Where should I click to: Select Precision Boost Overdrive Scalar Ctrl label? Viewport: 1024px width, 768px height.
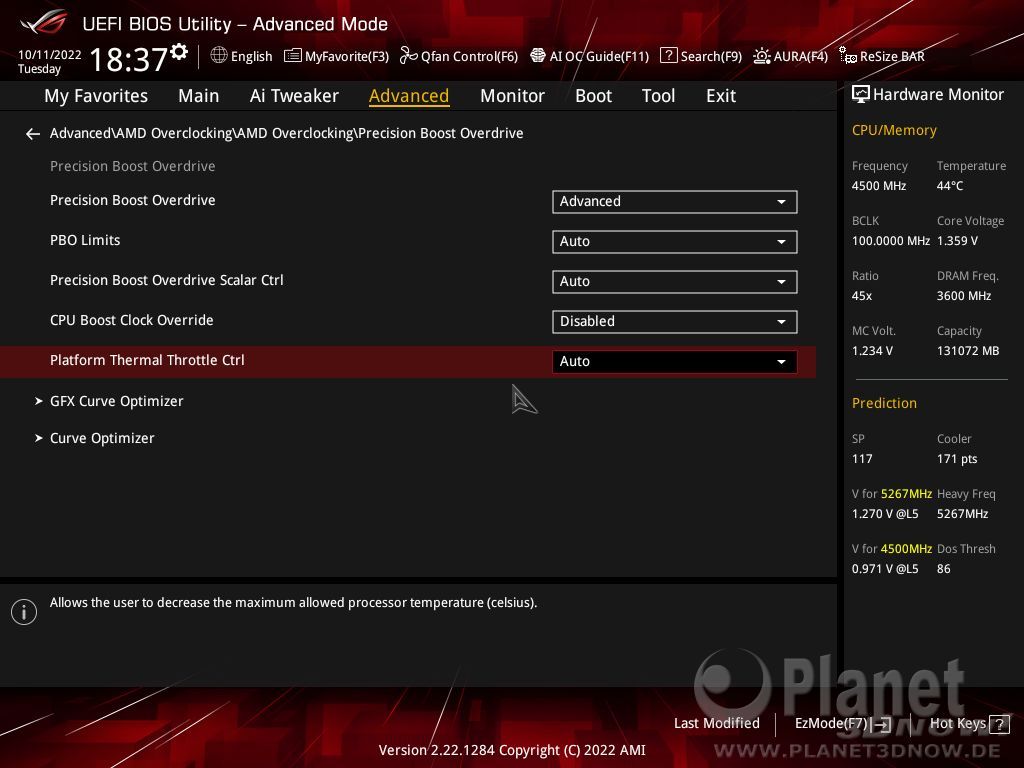[x=167, y=280]
